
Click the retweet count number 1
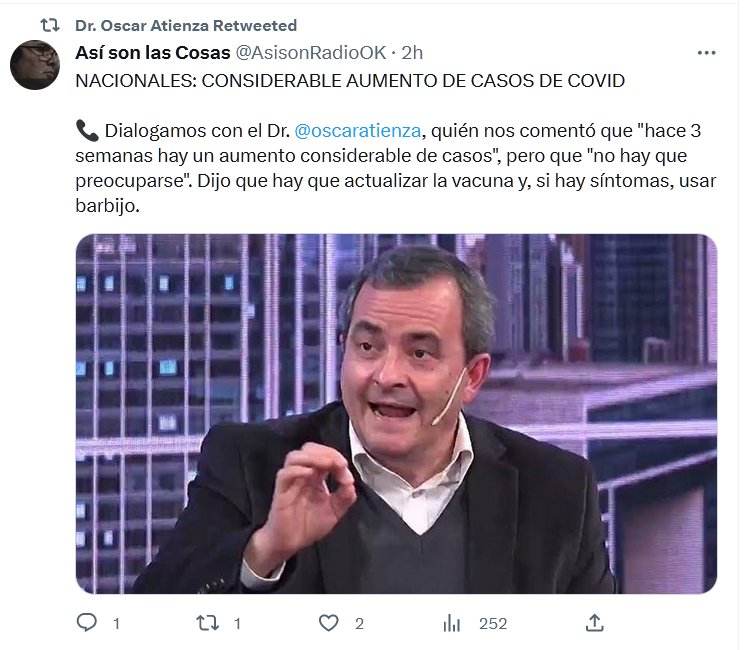pos(237,623)
